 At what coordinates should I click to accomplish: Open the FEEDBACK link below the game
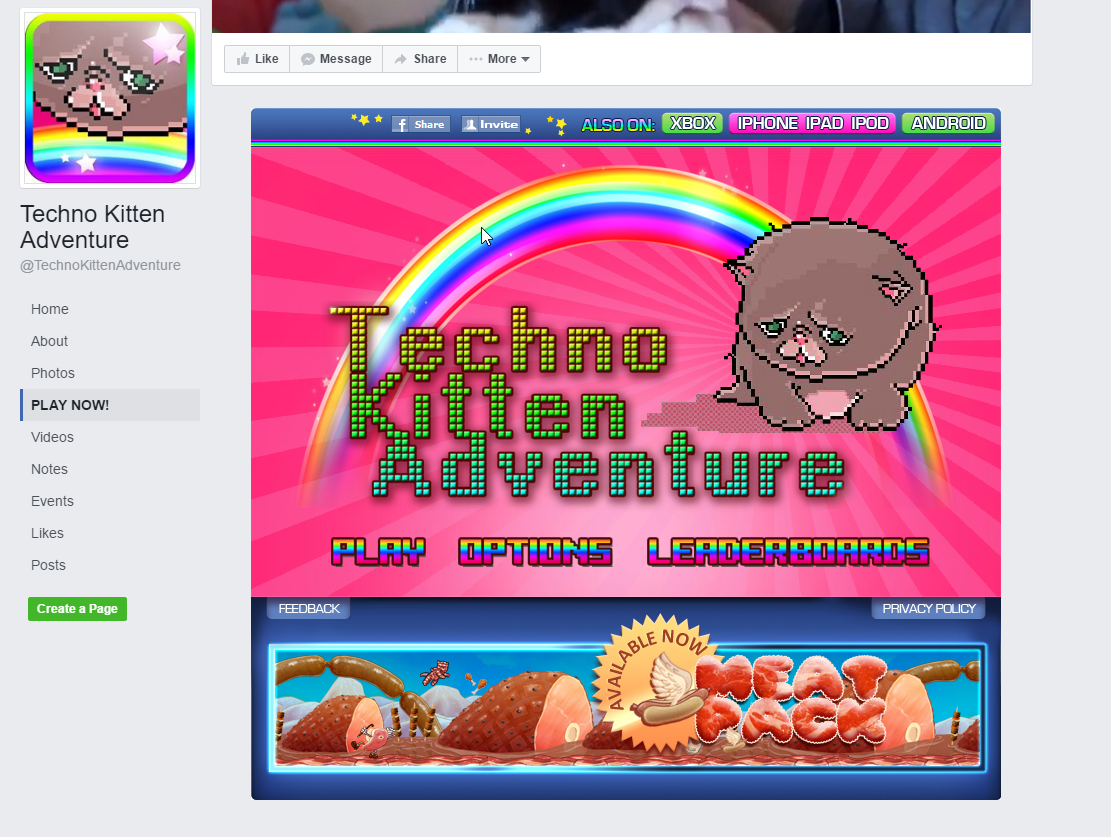coord(309,608)
